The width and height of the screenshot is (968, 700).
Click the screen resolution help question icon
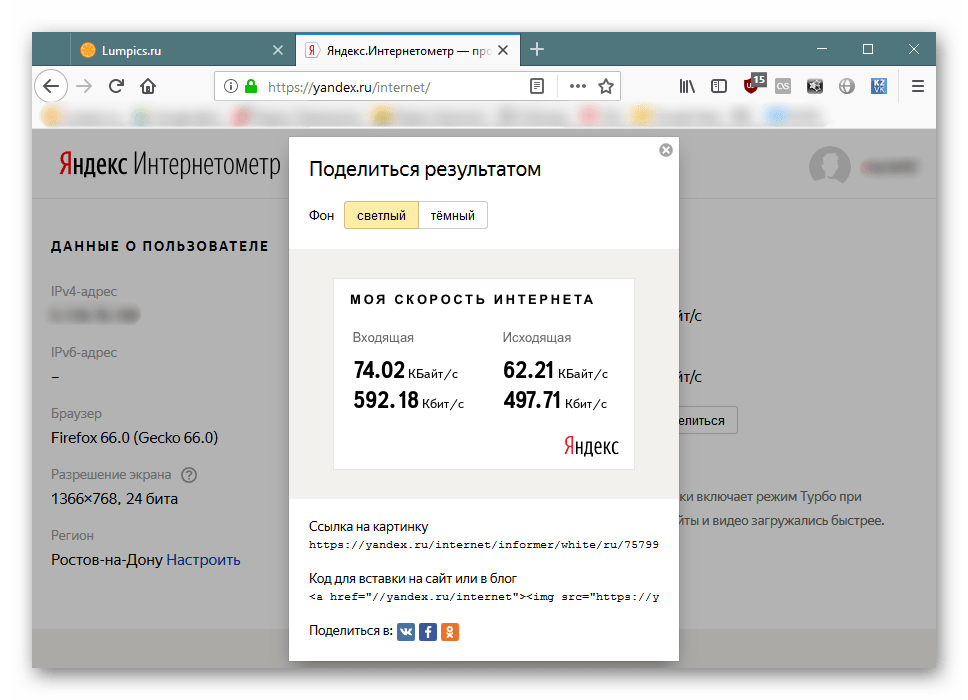pyautogui.click(x=189, y=475)
